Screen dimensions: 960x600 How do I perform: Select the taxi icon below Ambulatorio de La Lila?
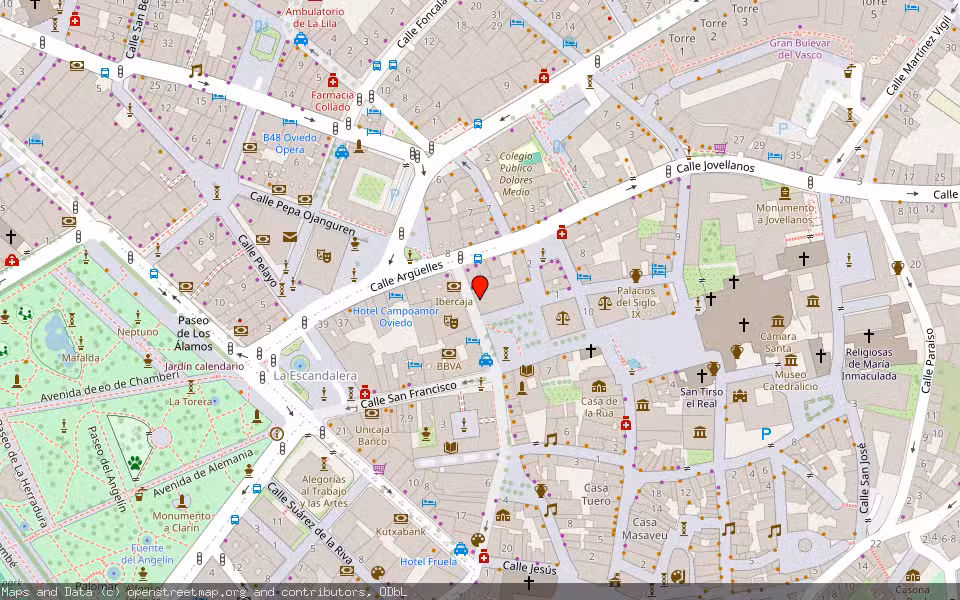301,40
